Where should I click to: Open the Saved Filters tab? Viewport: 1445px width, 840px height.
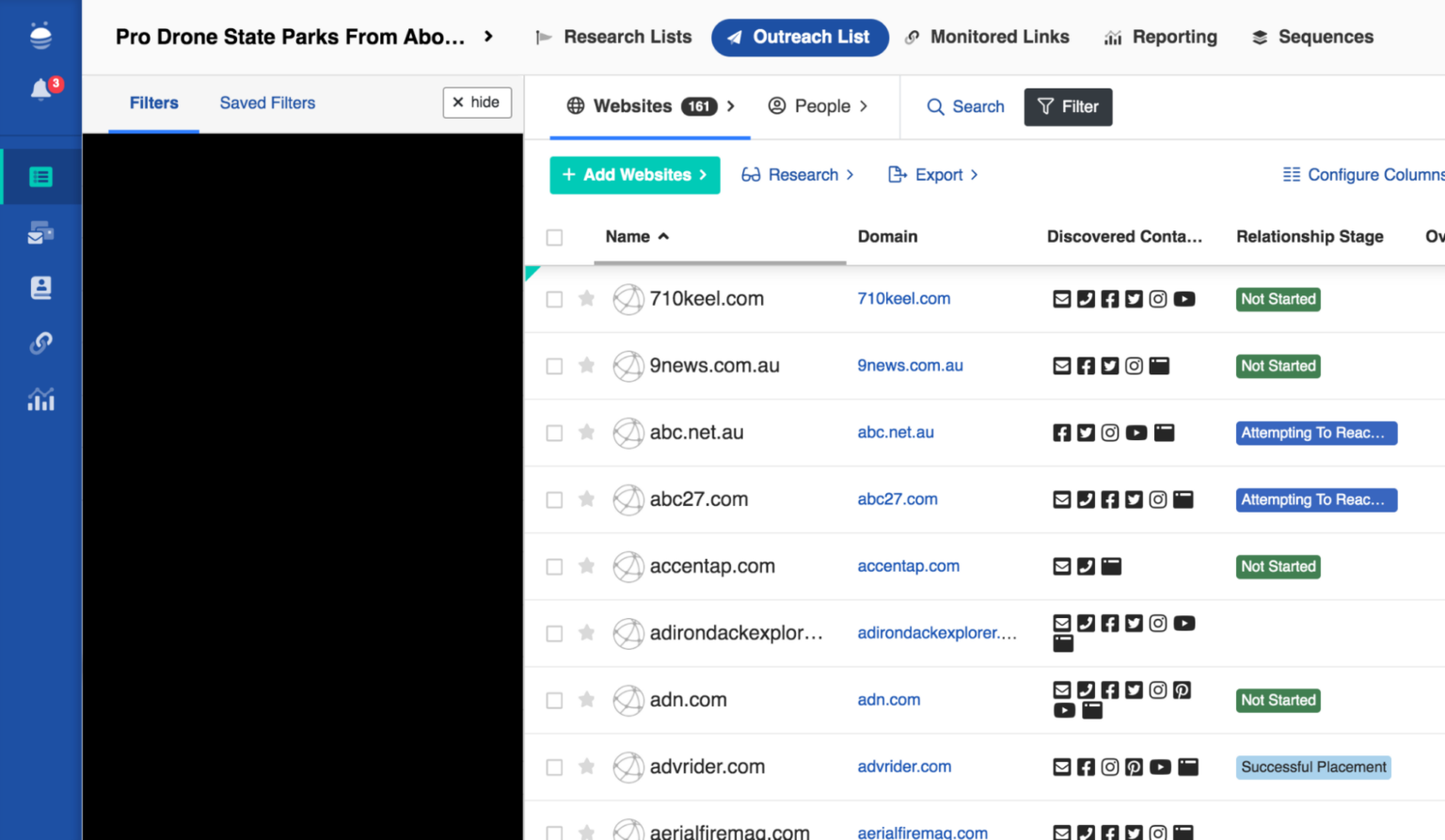coord(266,103)
